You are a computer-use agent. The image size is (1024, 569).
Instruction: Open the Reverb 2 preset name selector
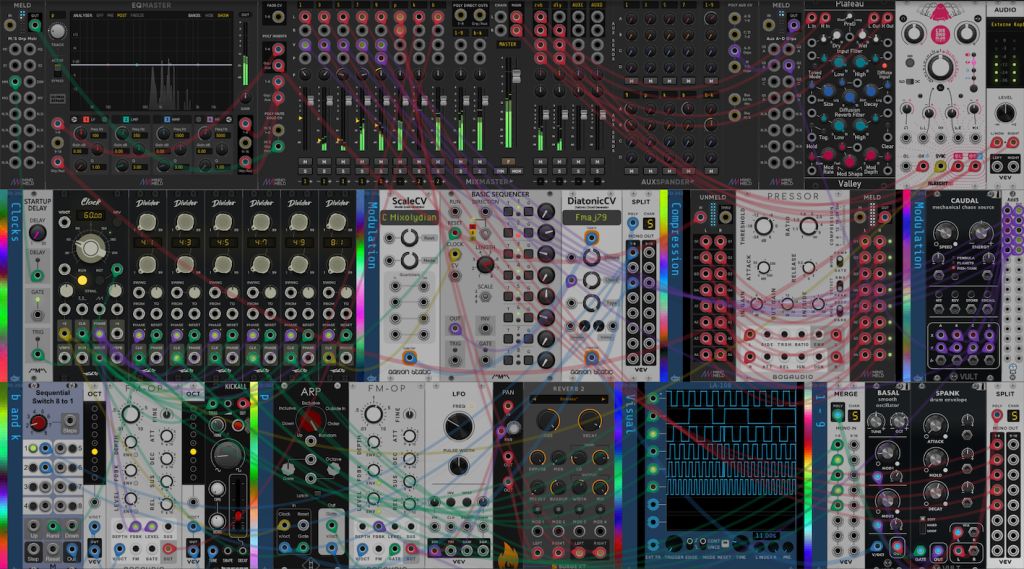[568, 399]
